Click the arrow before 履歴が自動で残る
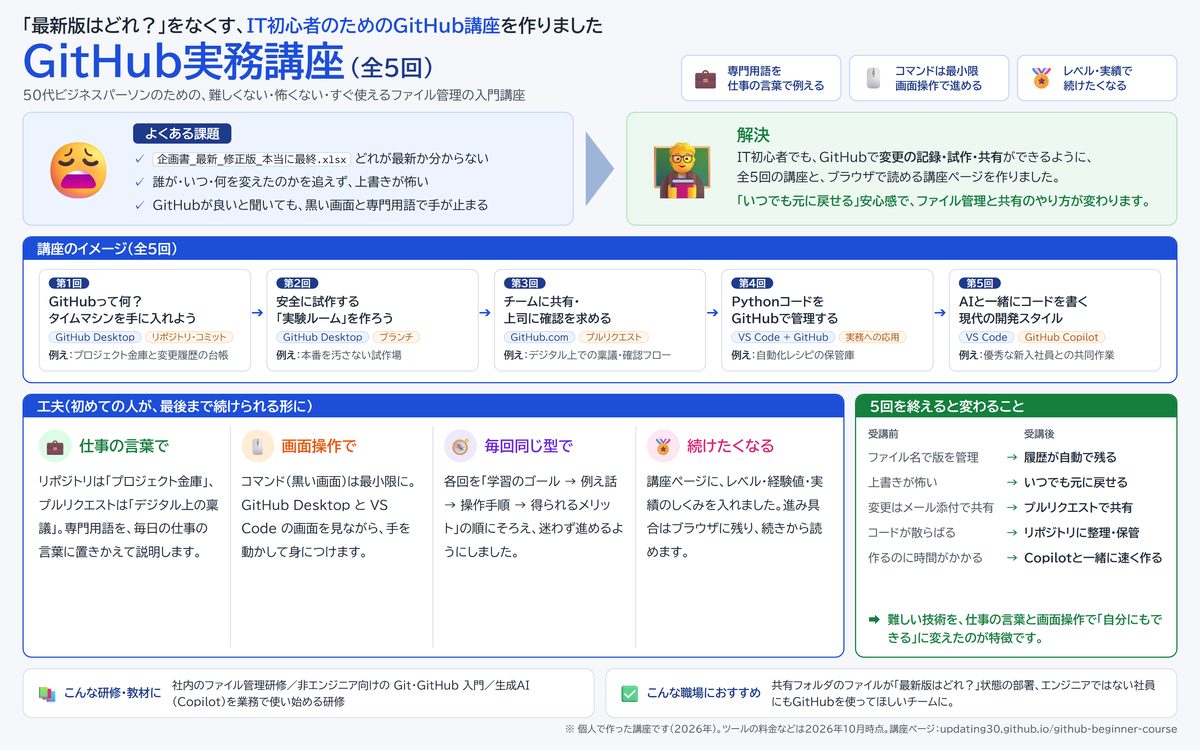This screenshot has width=1200, height=750. point(1012,457)
